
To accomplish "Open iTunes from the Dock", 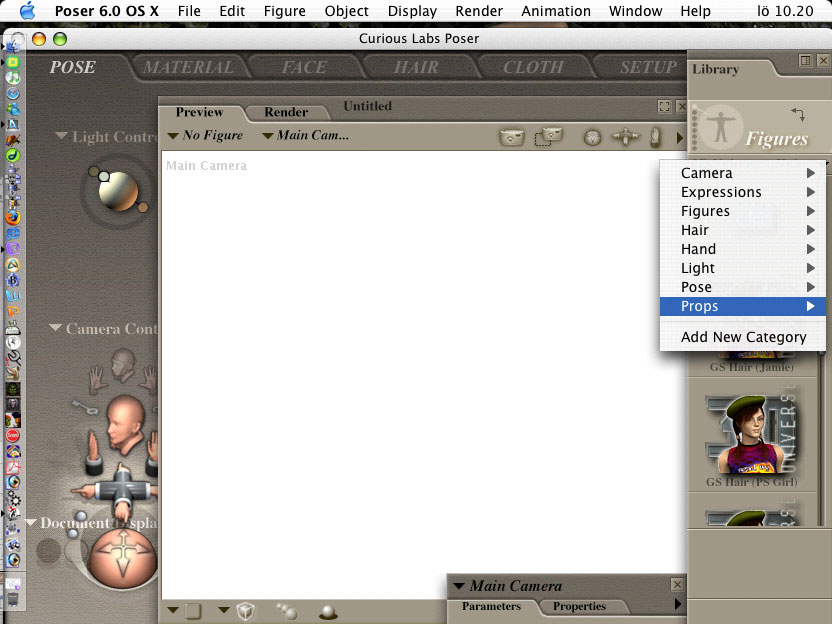I will pos(13,77).
